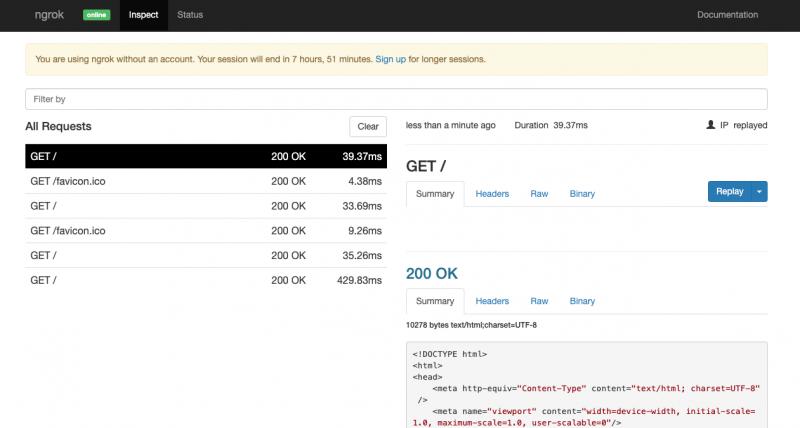Clear all requests
The image size is (800, 428).
[x=368, y=126]
